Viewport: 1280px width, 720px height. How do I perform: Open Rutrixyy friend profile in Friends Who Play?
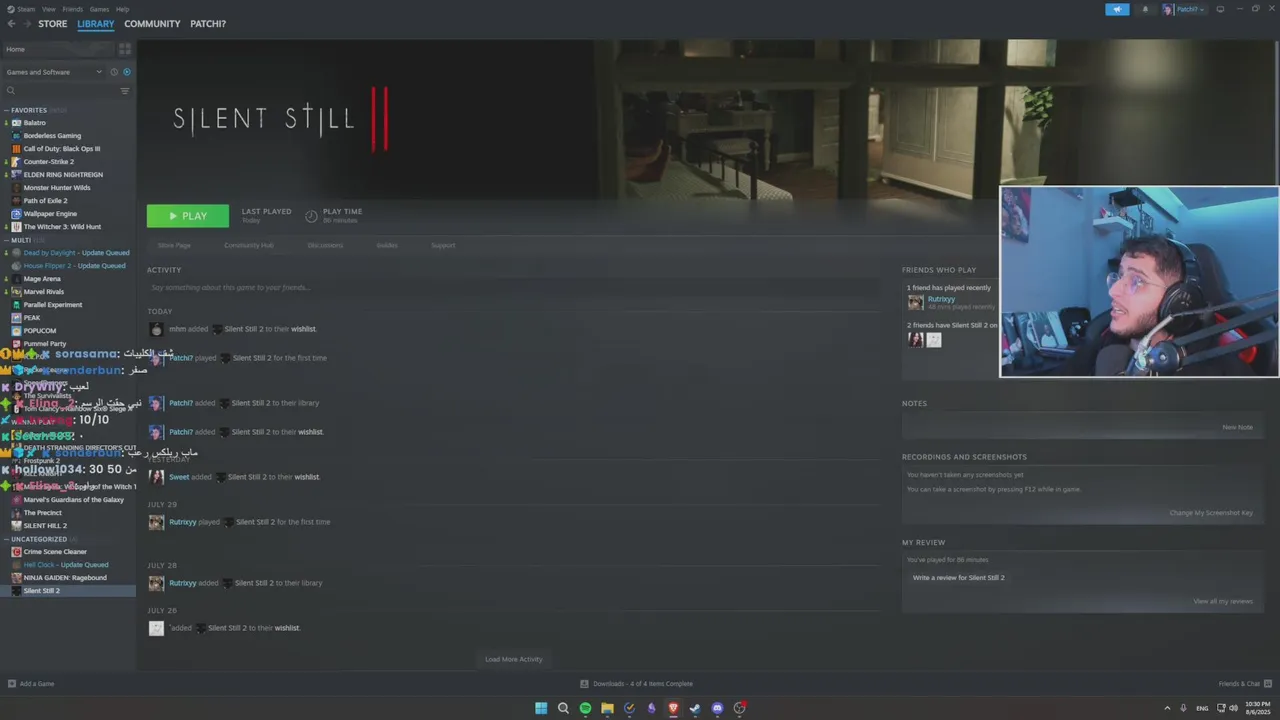click(941, 299)
